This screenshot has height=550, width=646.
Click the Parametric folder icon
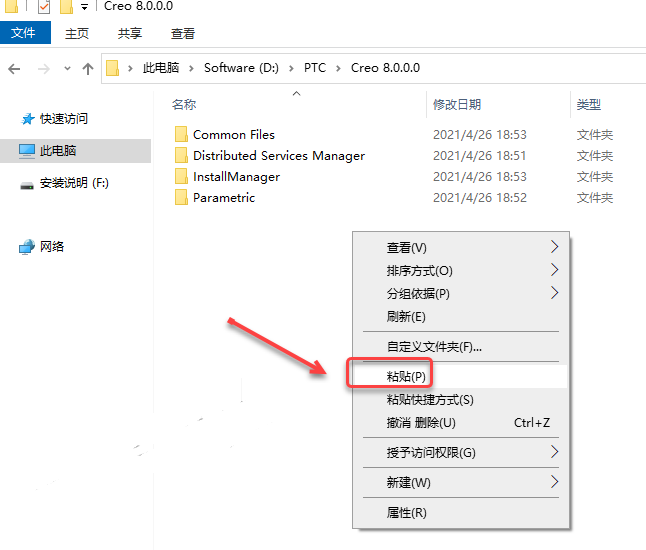pos(181,197)
